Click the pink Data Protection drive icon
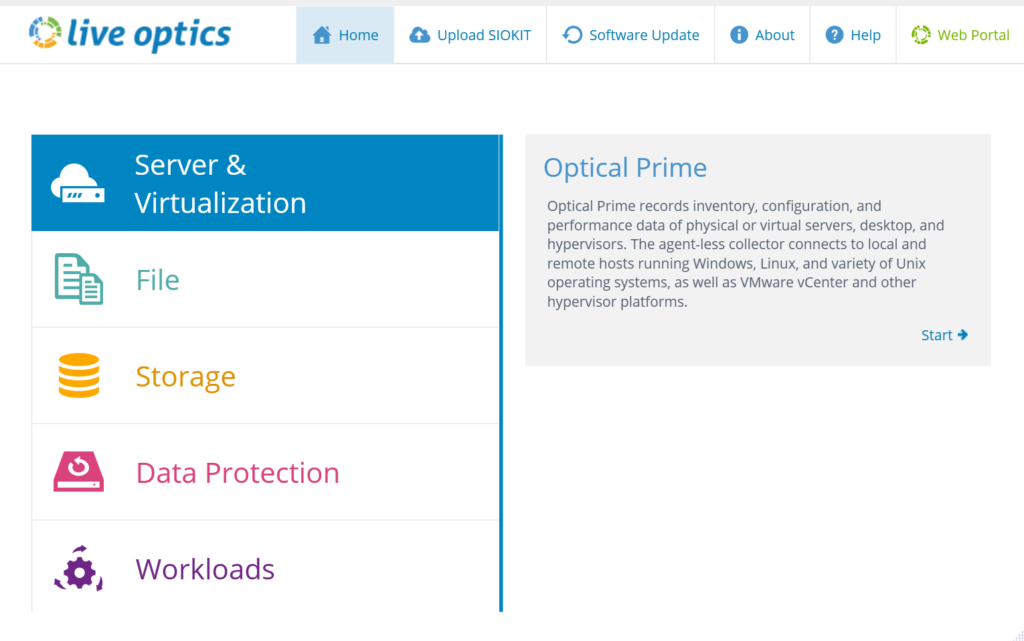 pos(78,471)
